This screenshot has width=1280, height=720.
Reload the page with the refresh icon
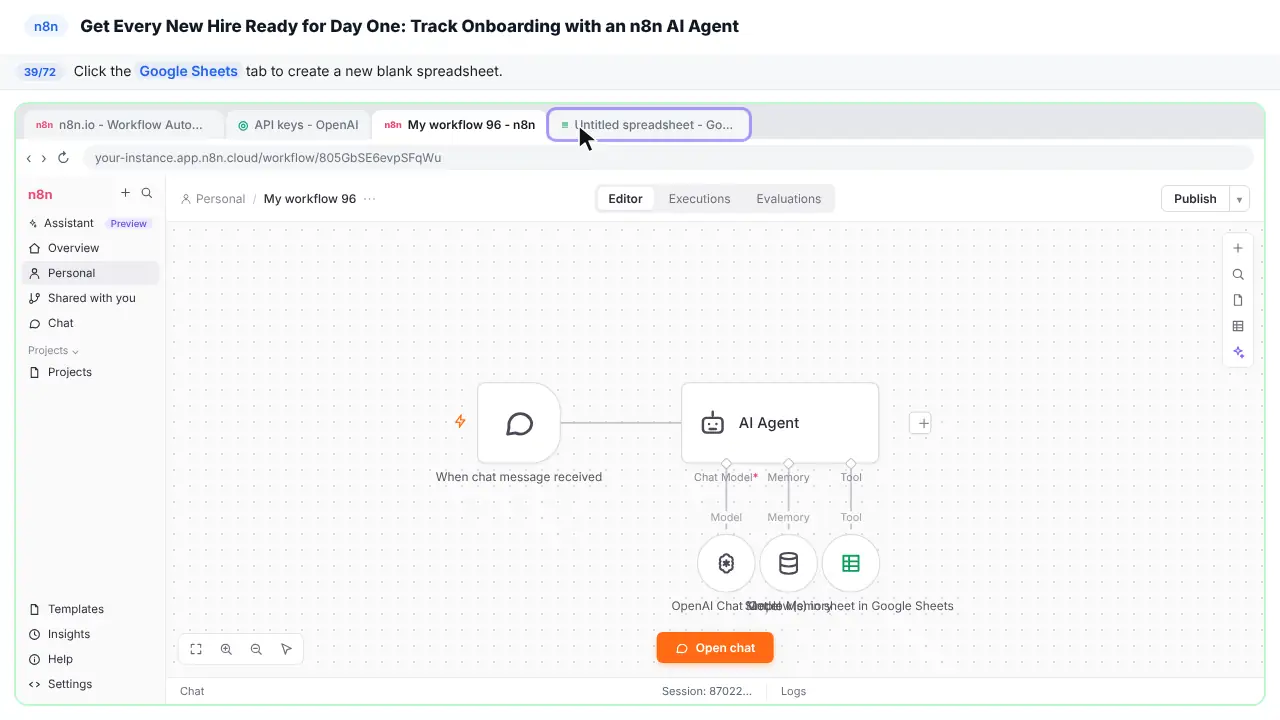pos(63,158)
